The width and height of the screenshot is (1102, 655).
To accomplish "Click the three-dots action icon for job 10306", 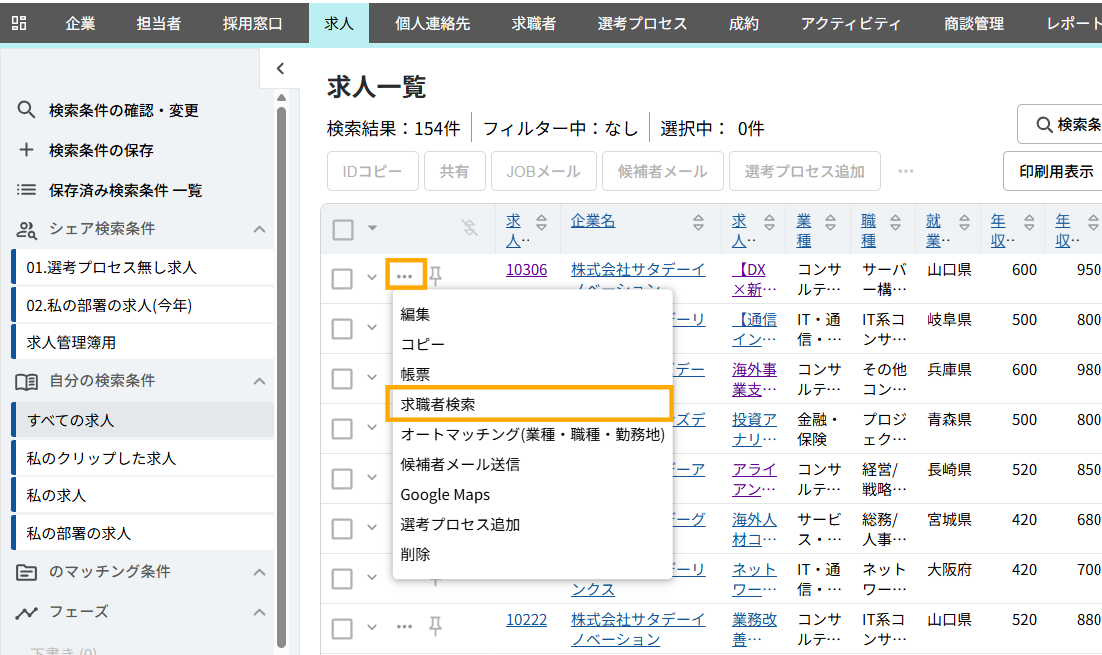I will (x=405, y=274).
